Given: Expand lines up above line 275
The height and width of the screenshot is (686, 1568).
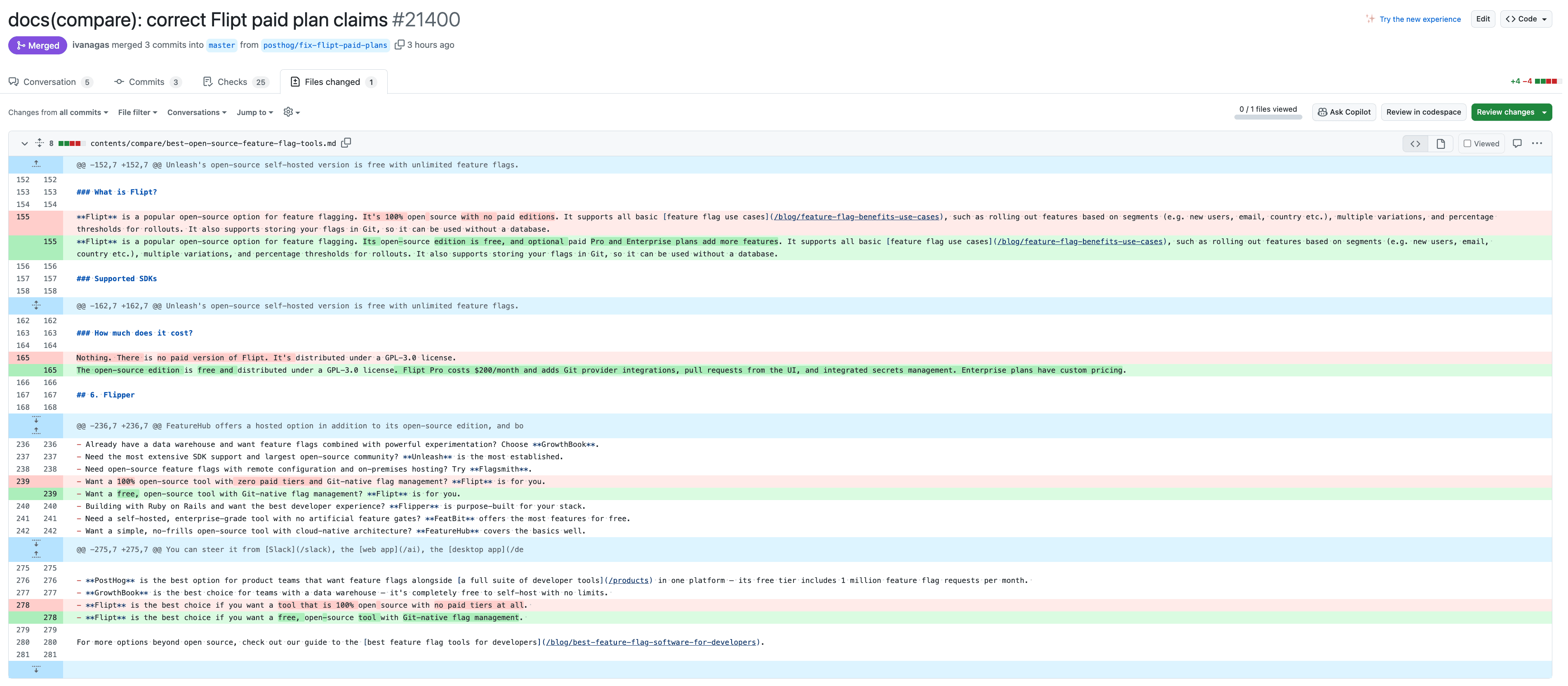Looking at the screenshot, I should pos(36,555).
